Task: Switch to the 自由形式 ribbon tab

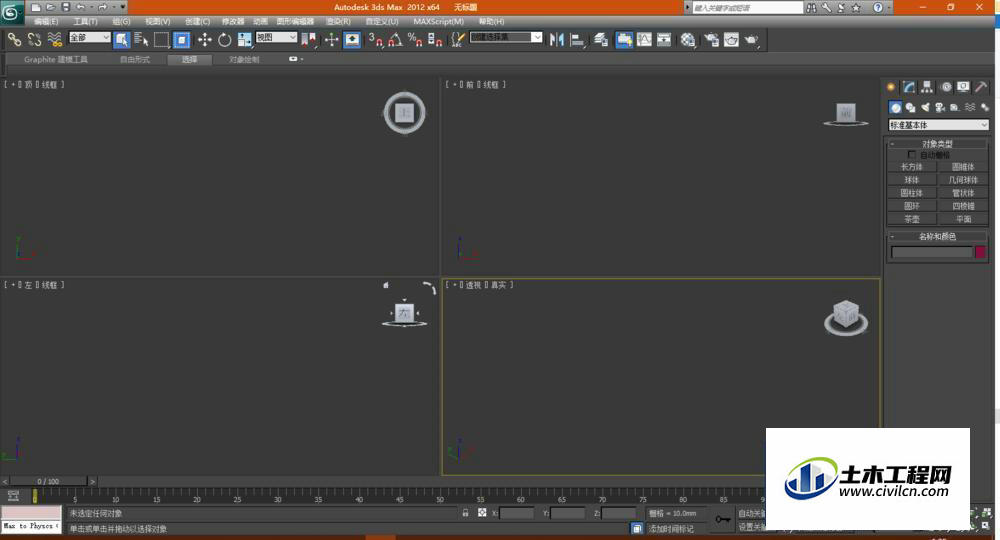Action: click(x=135, y=59)
